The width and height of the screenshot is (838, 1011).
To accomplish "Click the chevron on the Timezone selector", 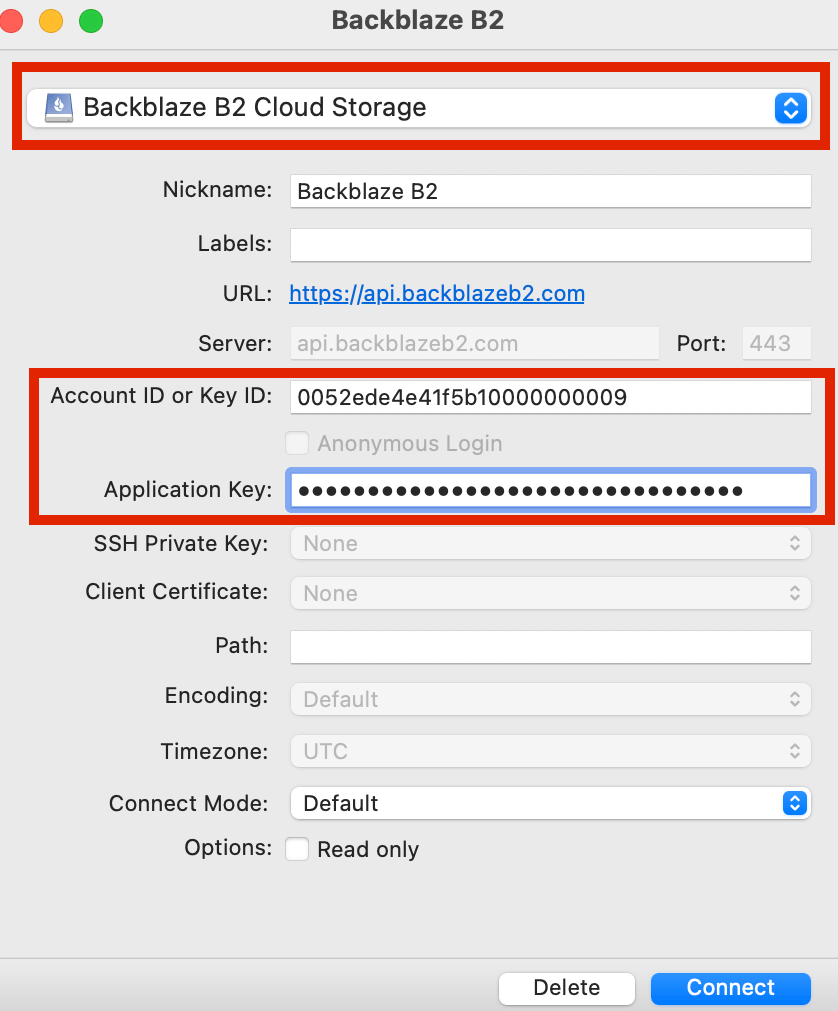I will (797, 751).
